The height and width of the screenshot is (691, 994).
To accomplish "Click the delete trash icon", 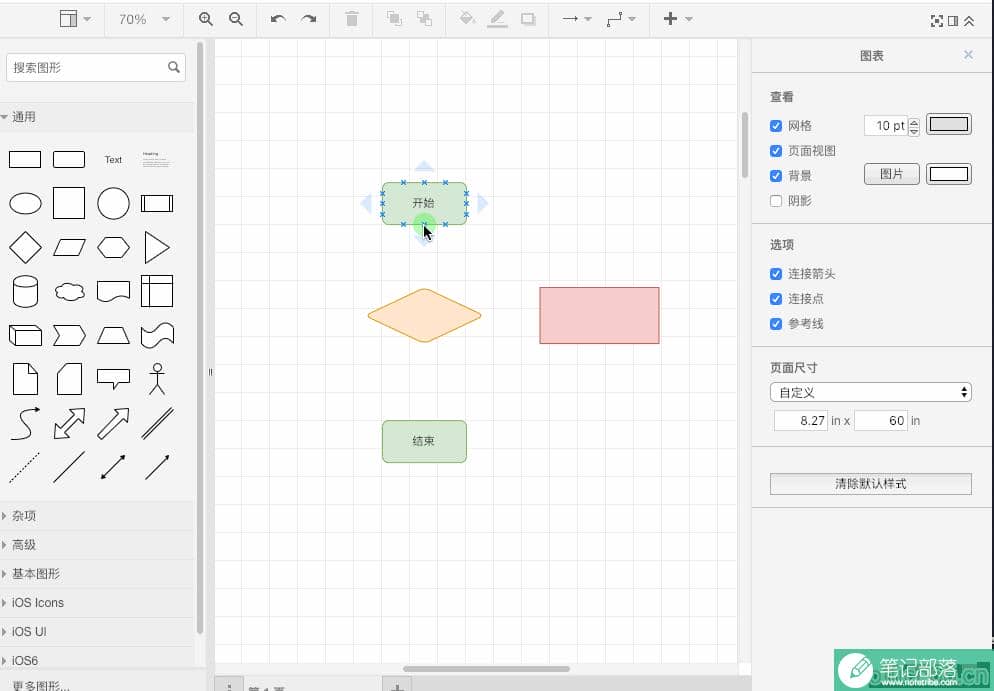I will [352, 19].
